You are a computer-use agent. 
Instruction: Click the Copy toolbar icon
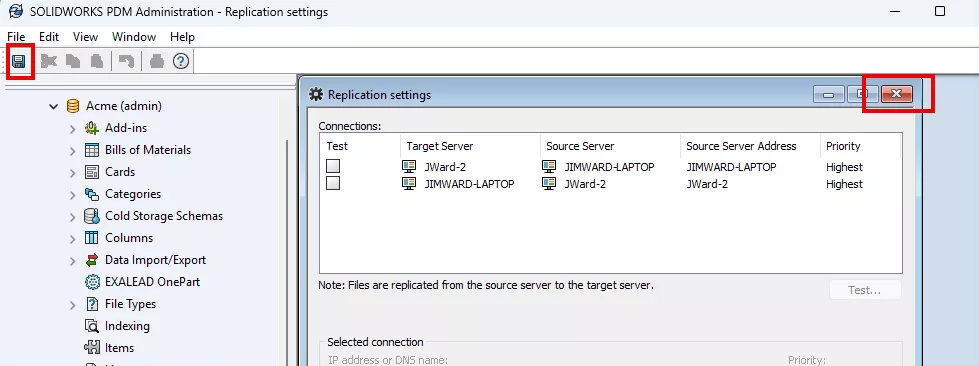point(73,61)
